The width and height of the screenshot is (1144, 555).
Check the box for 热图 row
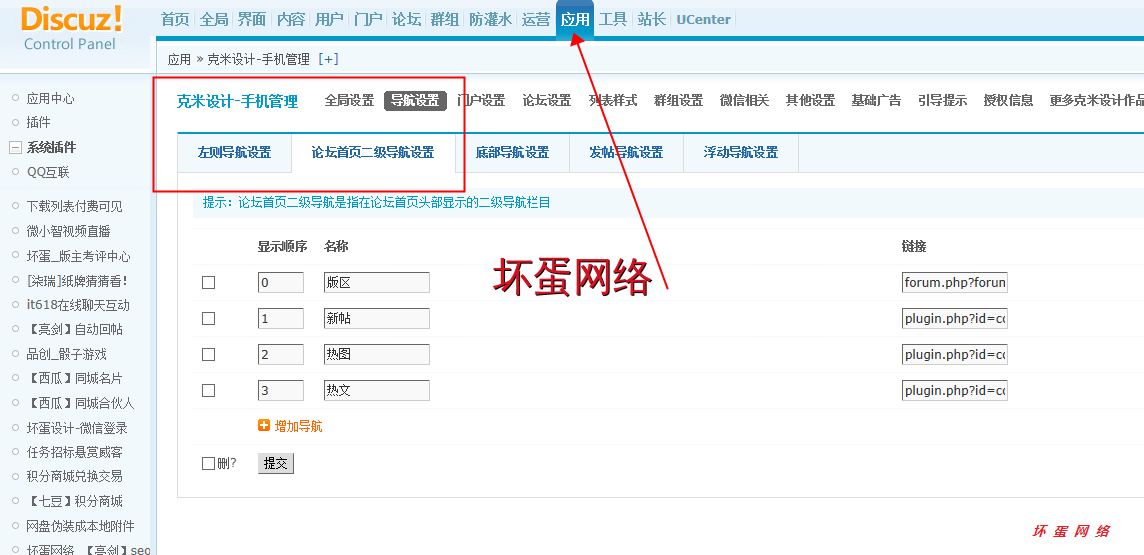[x=209, y=354]
